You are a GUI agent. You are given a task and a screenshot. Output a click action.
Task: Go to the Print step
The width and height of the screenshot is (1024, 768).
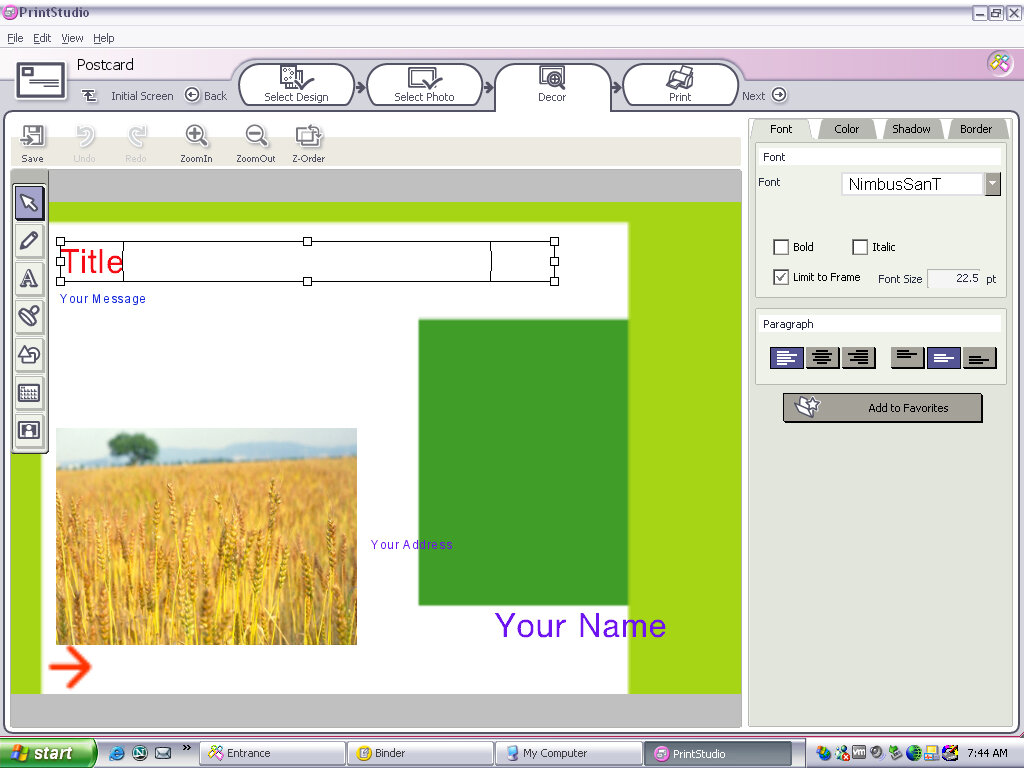coord(680,85)
